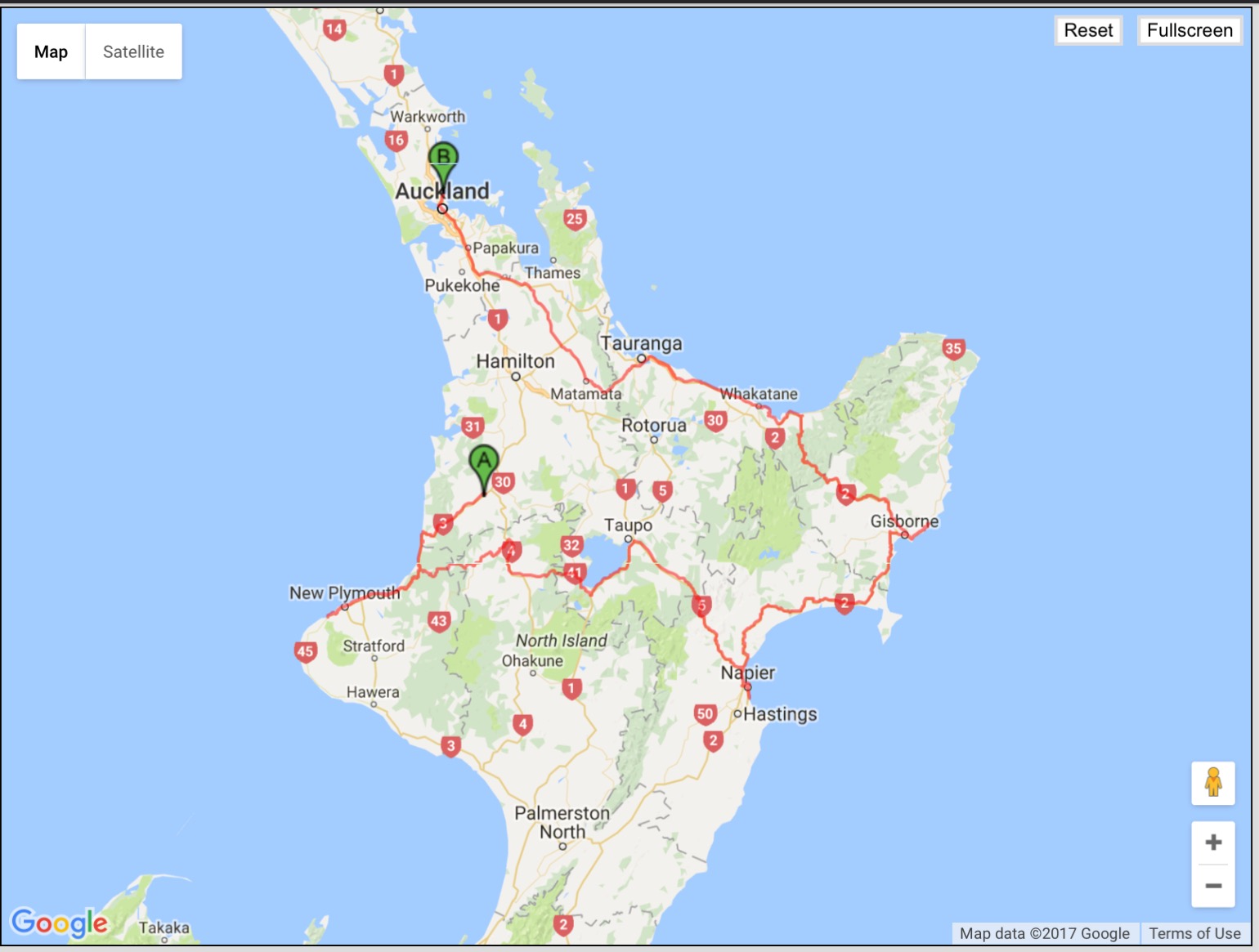
Task: Click the Map data ©2017 Google text
Action: (1044, 933)
